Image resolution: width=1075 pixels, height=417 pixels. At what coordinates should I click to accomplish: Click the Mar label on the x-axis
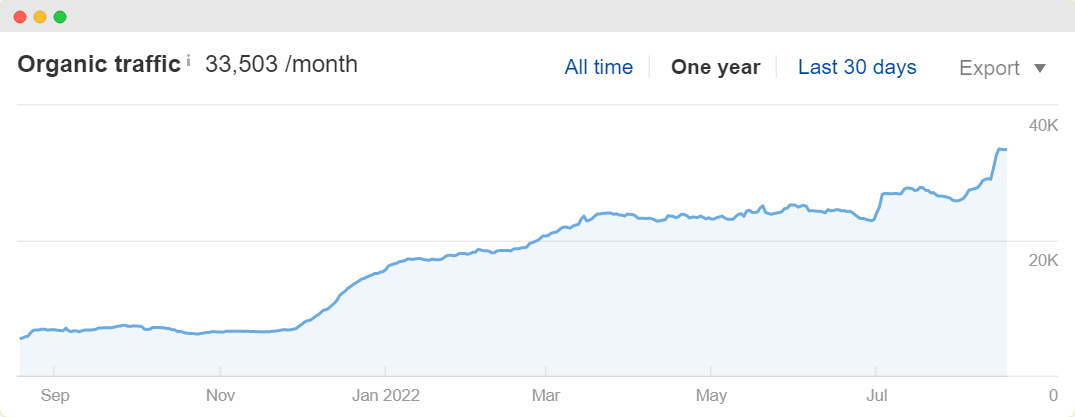pyautogui.click(x=546, y=396)
